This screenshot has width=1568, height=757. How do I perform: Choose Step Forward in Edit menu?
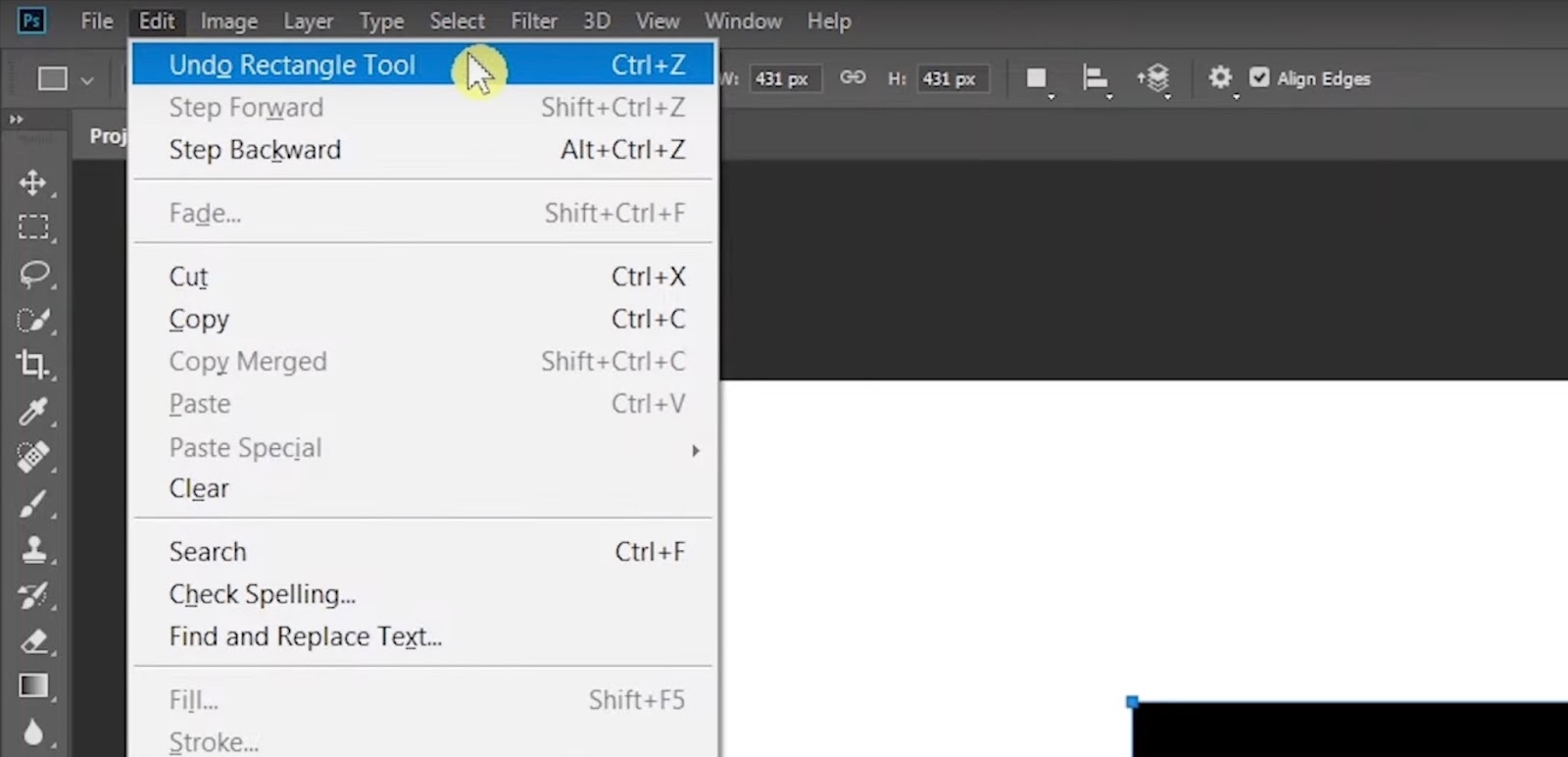pyautogui.click(x=423, y=107)
